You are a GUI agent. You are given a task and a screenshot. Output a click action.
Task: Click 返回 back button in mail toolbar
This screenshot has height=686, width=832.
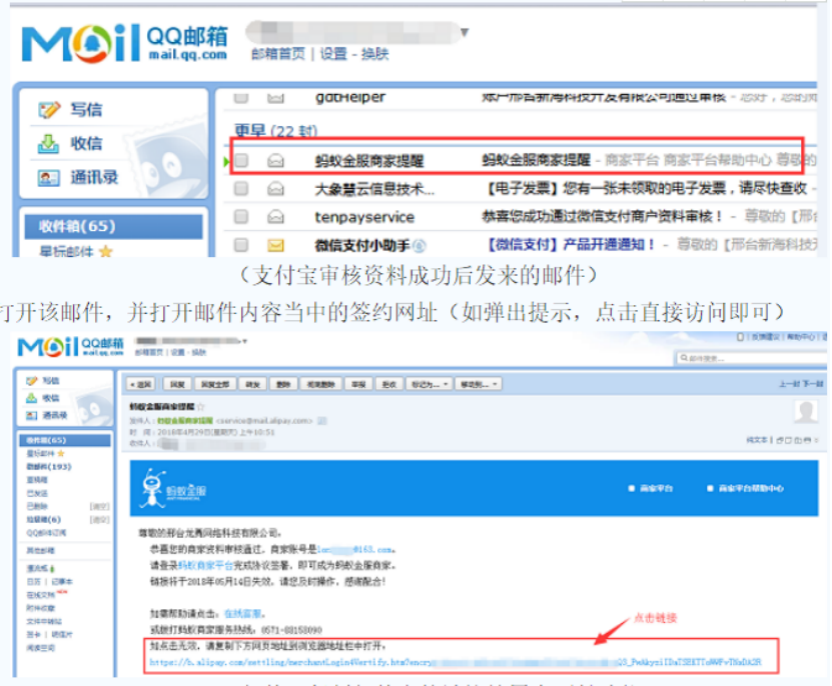[140, 384]
